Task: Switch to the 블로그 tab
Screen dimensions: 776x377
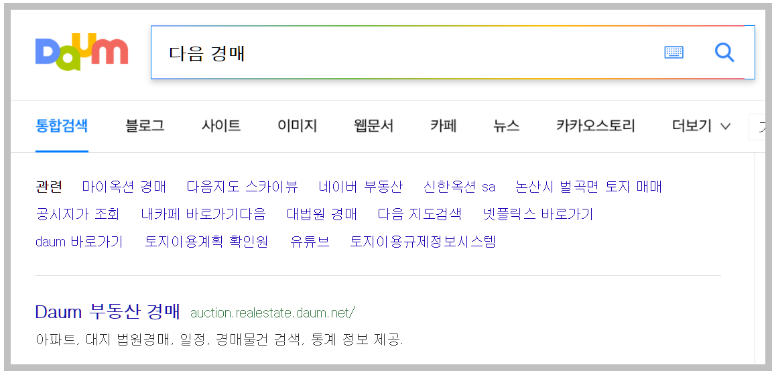Action: pos(145,126)
